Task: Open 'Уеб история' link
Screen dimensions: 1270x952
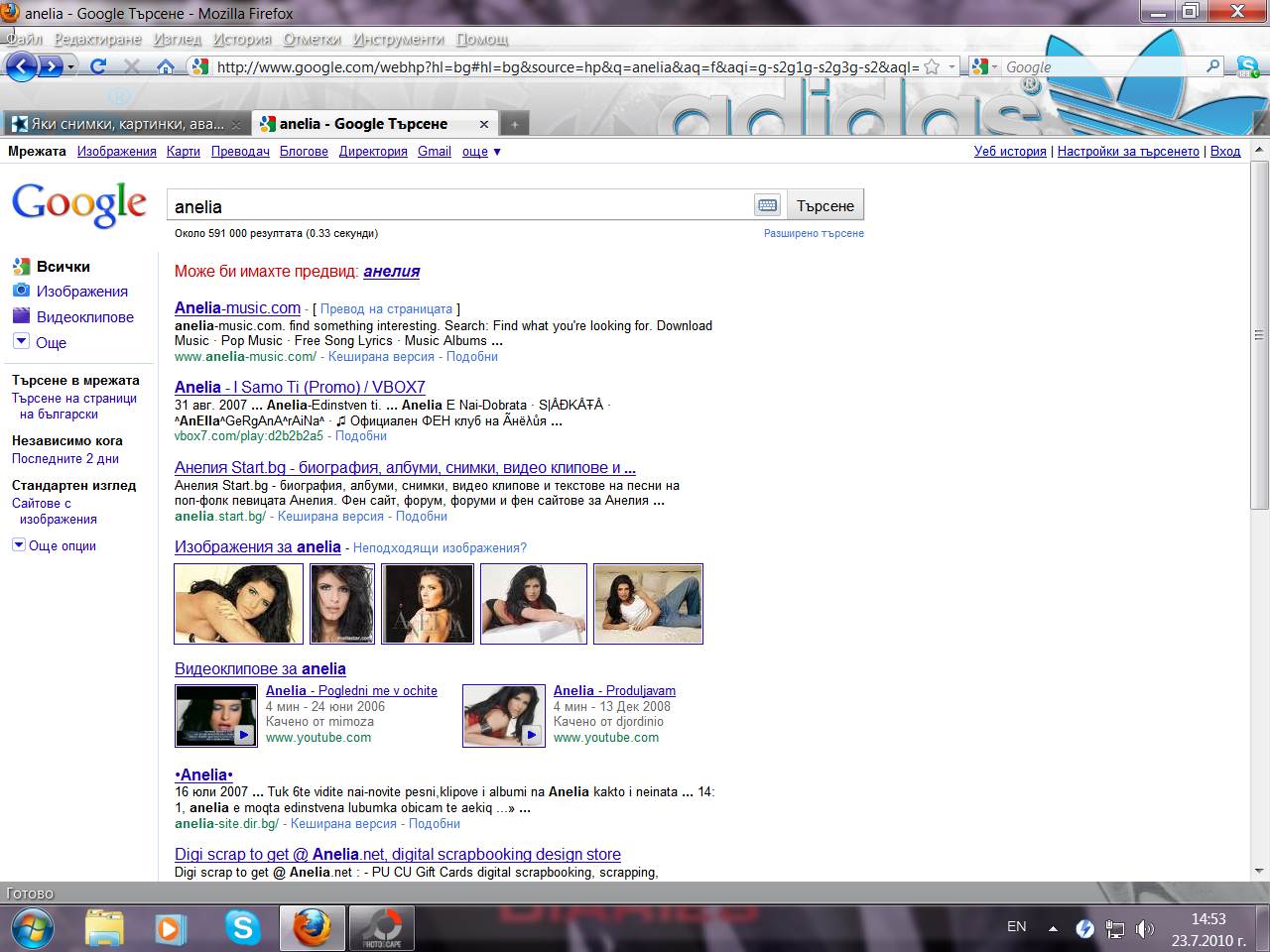Action: pyautogui.click(x=1010, y=151)
